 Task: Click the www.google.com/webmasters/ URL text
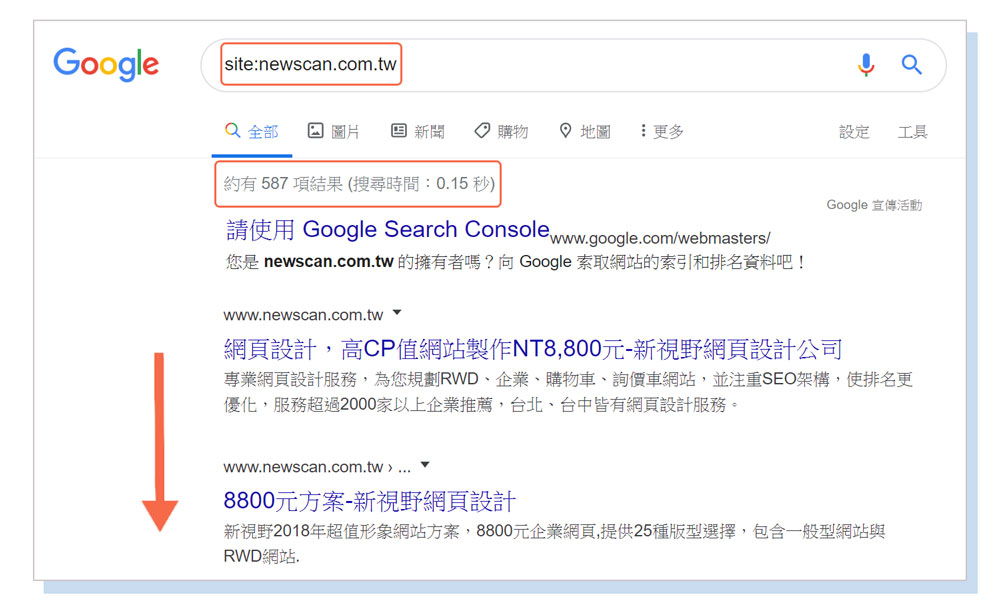point(660,238)
